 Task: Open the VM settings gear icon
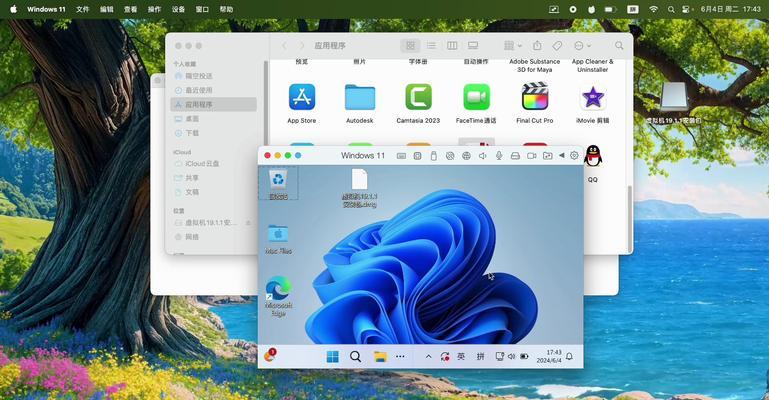[574, 155]
